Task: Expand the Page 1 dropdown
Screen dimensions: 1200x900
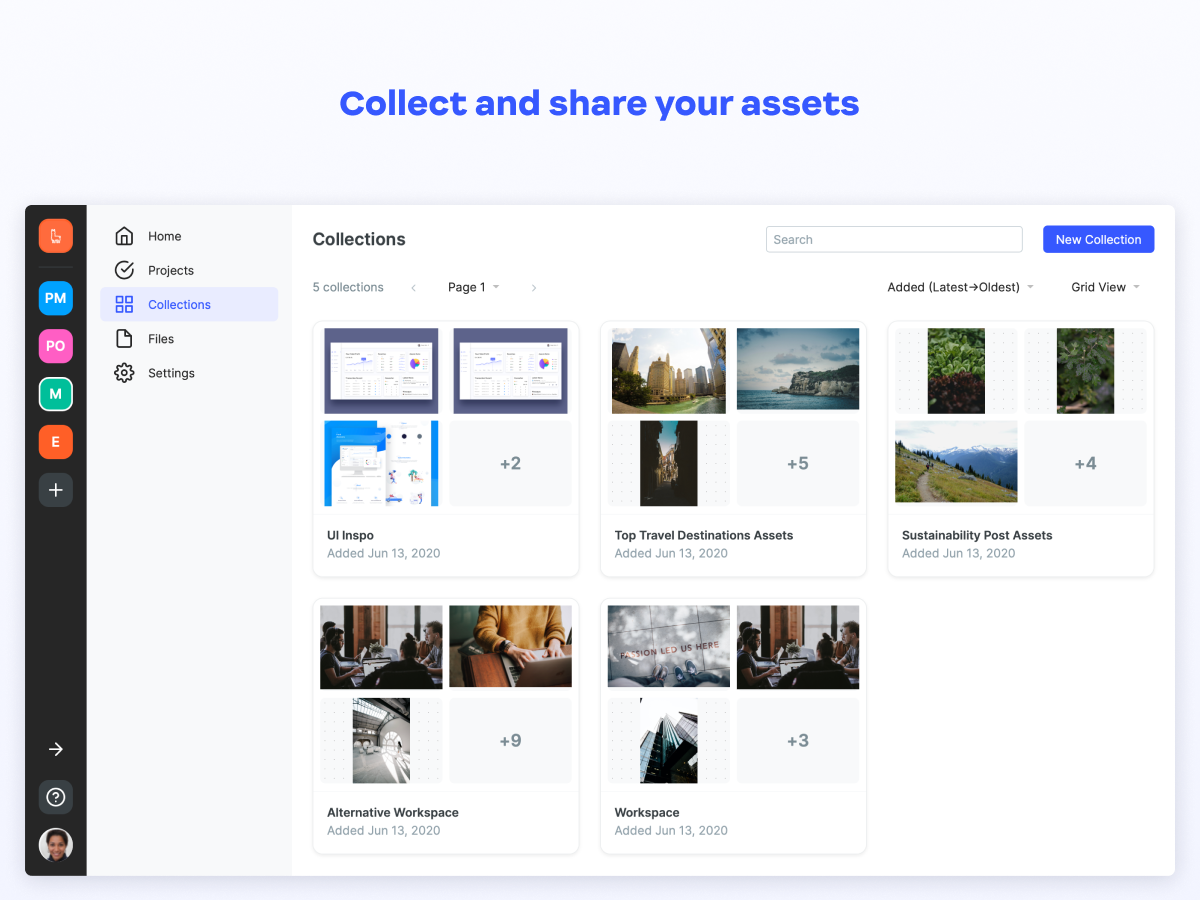Action: pyautogui.click(x=474, y=287)
